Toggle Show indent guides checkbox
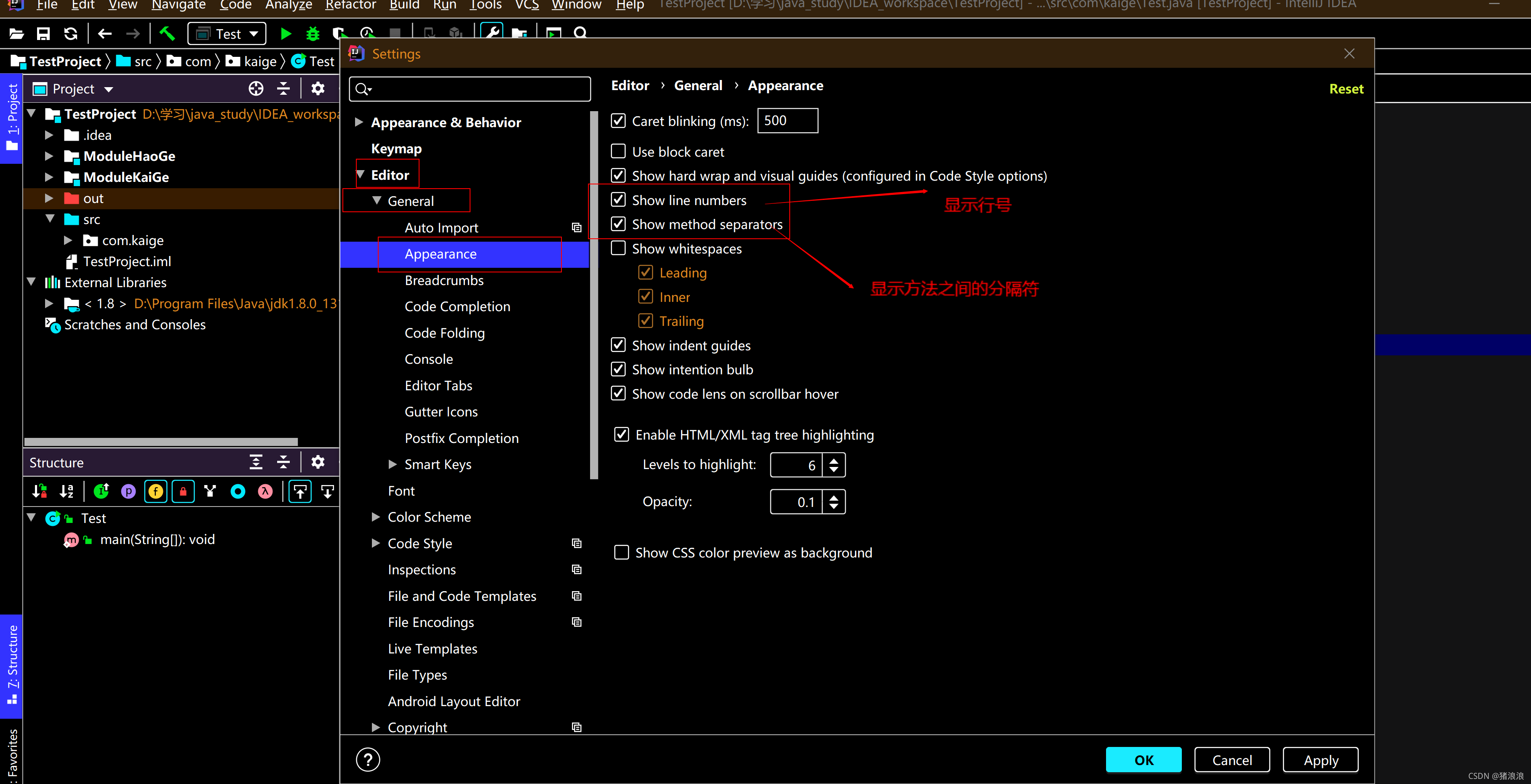Image resolution: width=1531 pixels, height=784 pixels. (x=618, y=345)
